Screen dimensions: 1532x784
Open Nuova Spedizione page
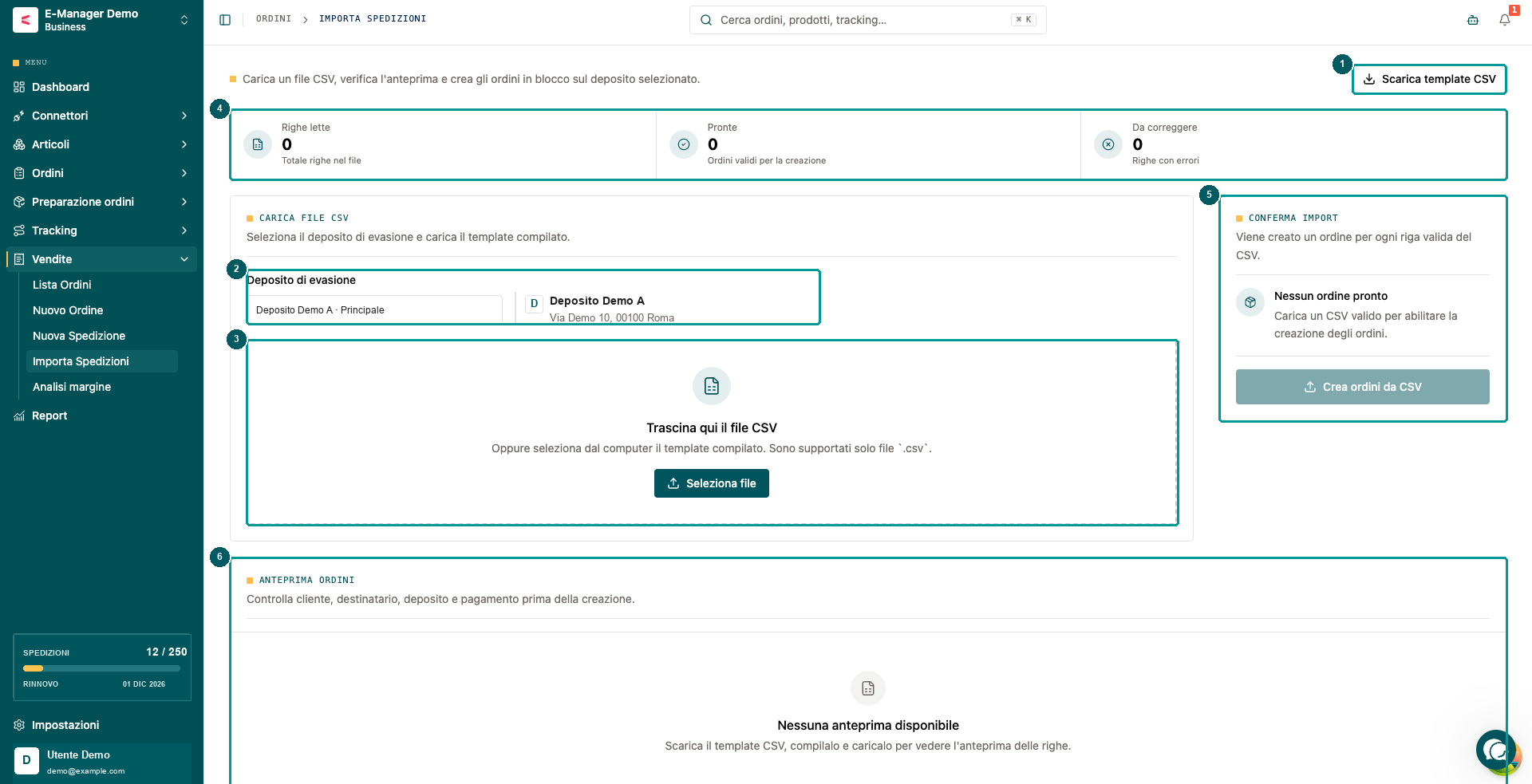(102, 336)
